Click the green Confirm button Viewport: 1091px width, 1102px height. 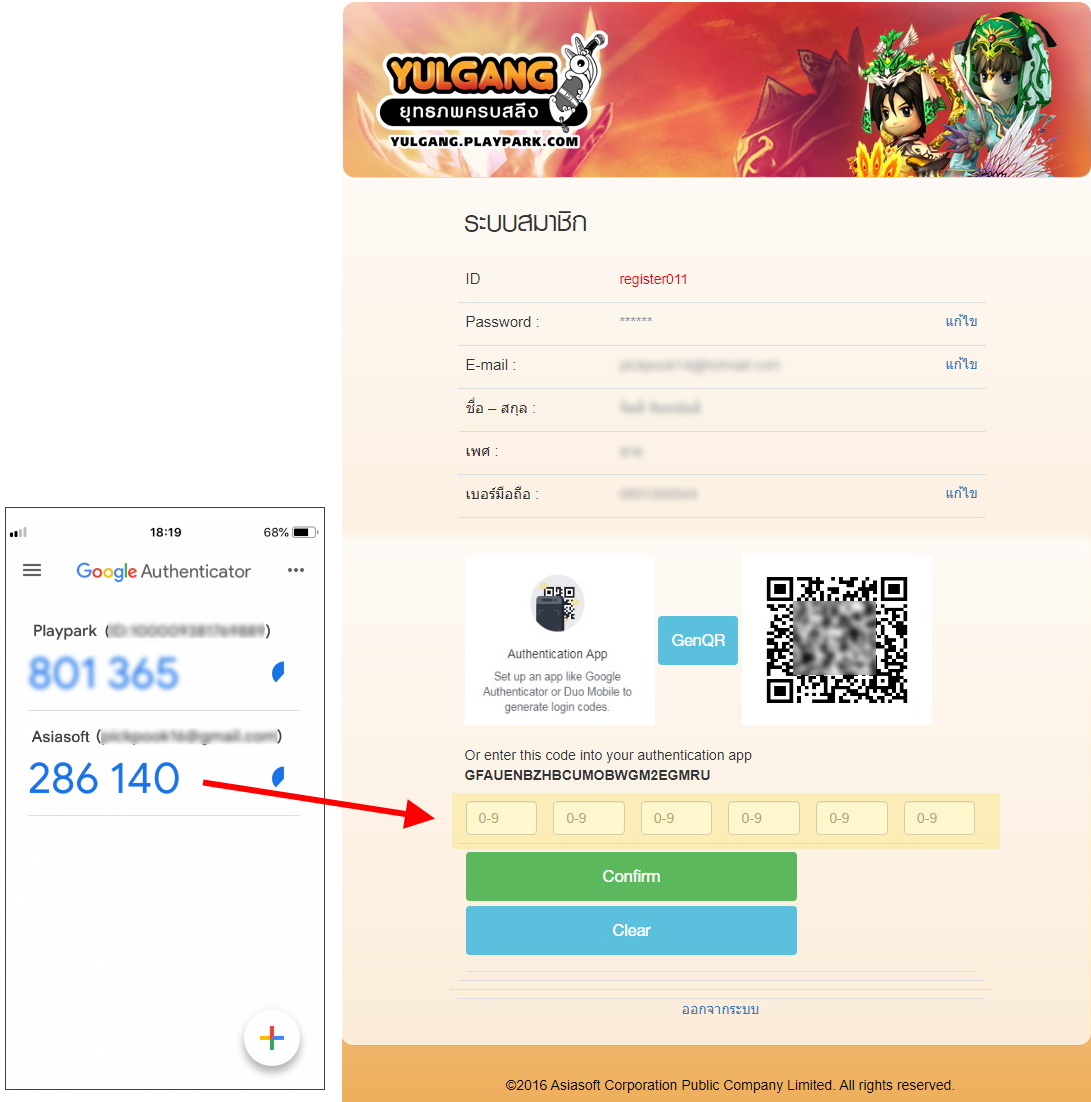tap(631, 876)
